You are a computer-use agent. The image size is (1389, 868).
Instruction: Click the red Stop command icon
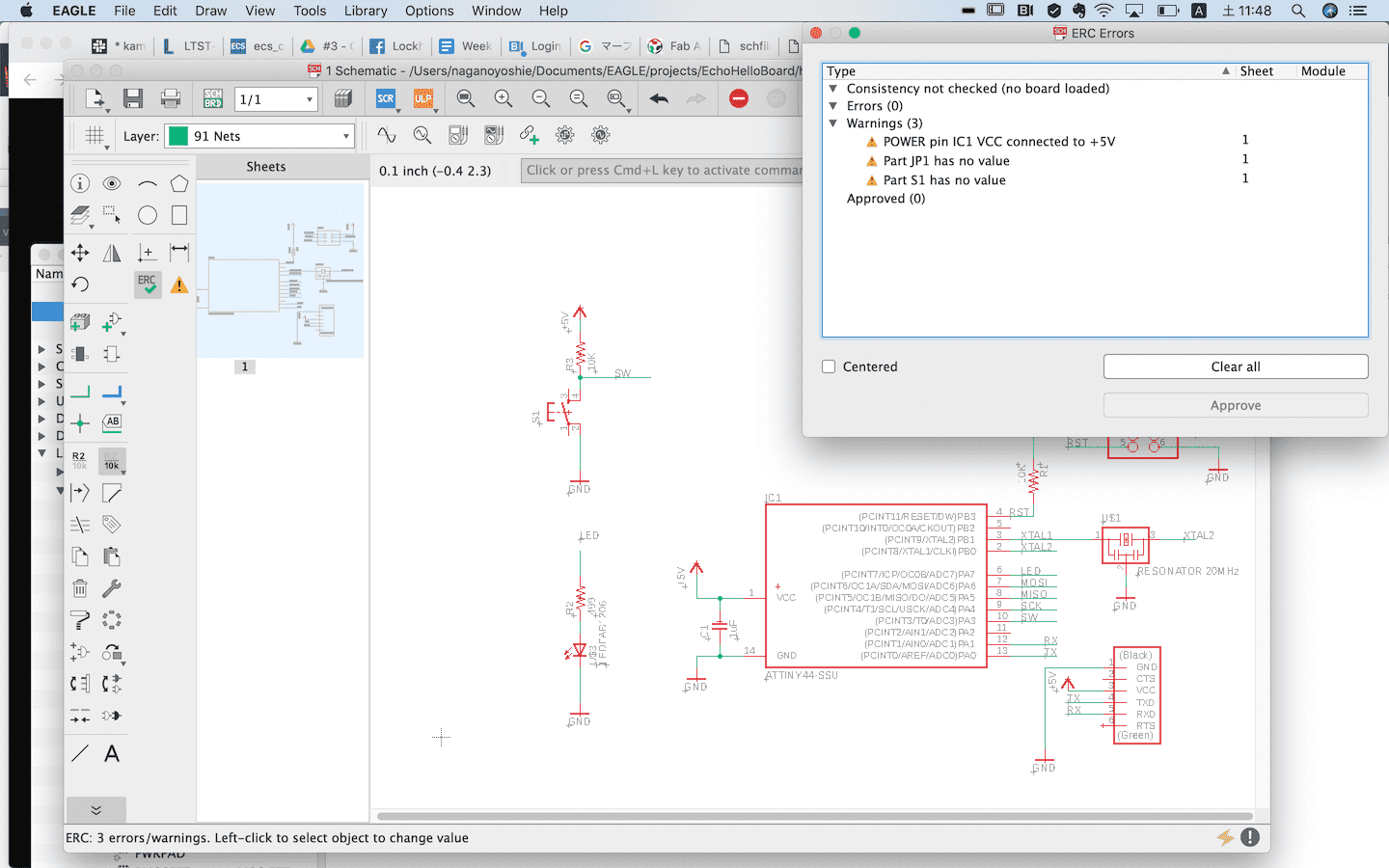coord(739,98)
